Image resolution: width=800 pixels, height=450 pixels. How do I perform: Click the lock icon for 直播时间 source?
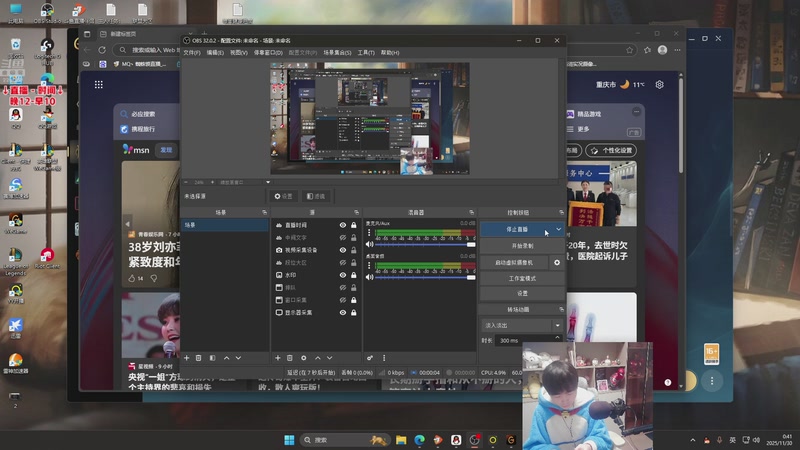[x=354, y=226]
